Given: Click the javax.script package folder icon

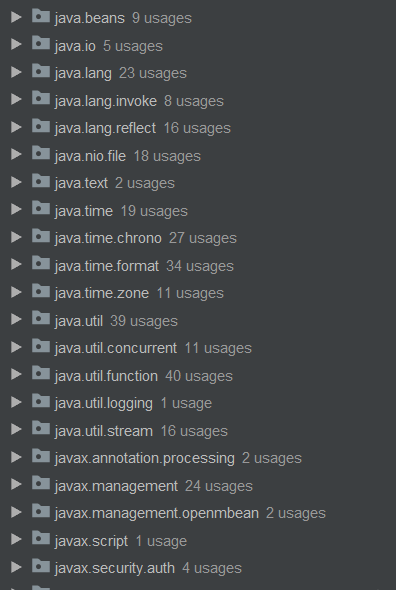Looking at the screenshot, I should pyautogui.click(x=41, y=539).
